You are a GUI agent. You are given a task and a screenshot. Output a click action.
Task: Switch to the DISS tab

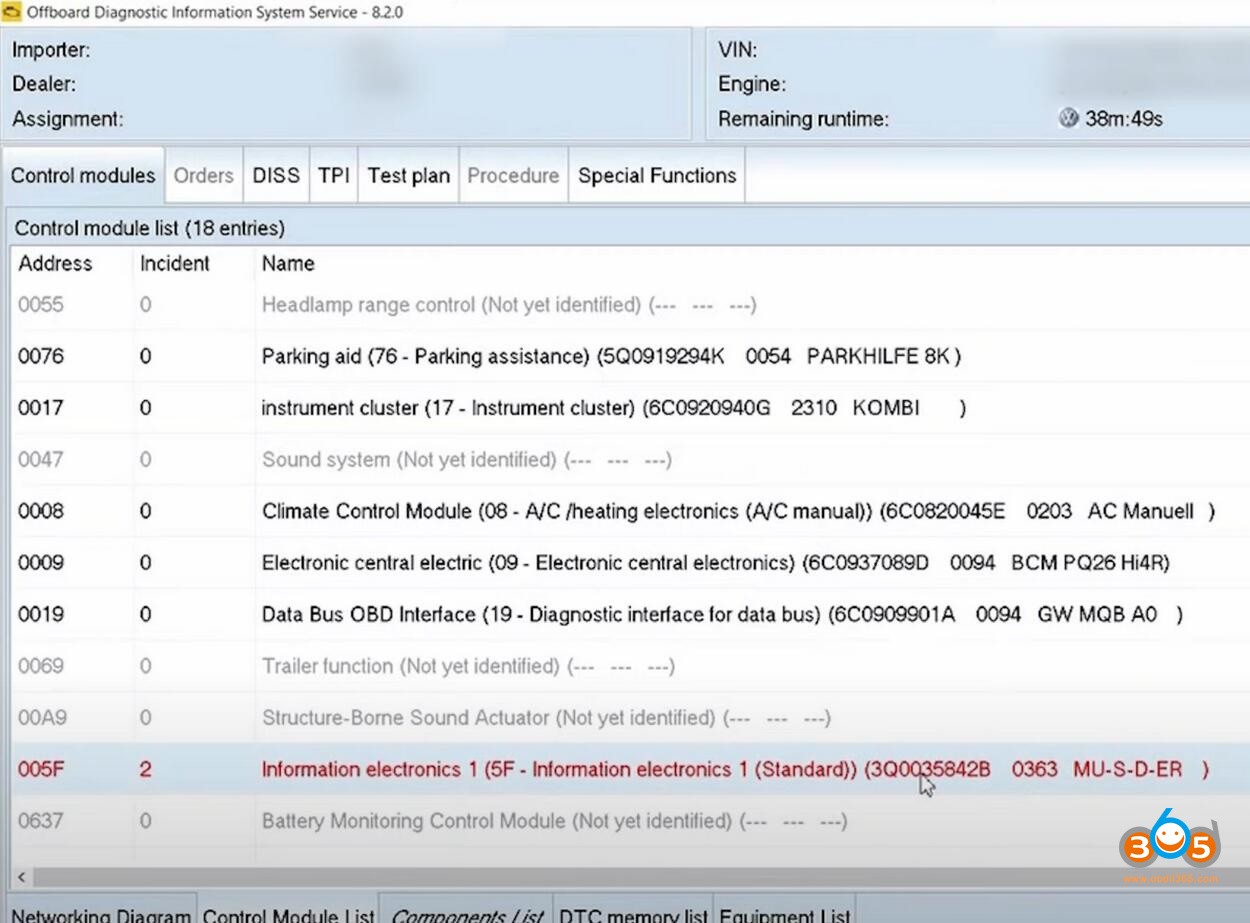pos(276,176)
